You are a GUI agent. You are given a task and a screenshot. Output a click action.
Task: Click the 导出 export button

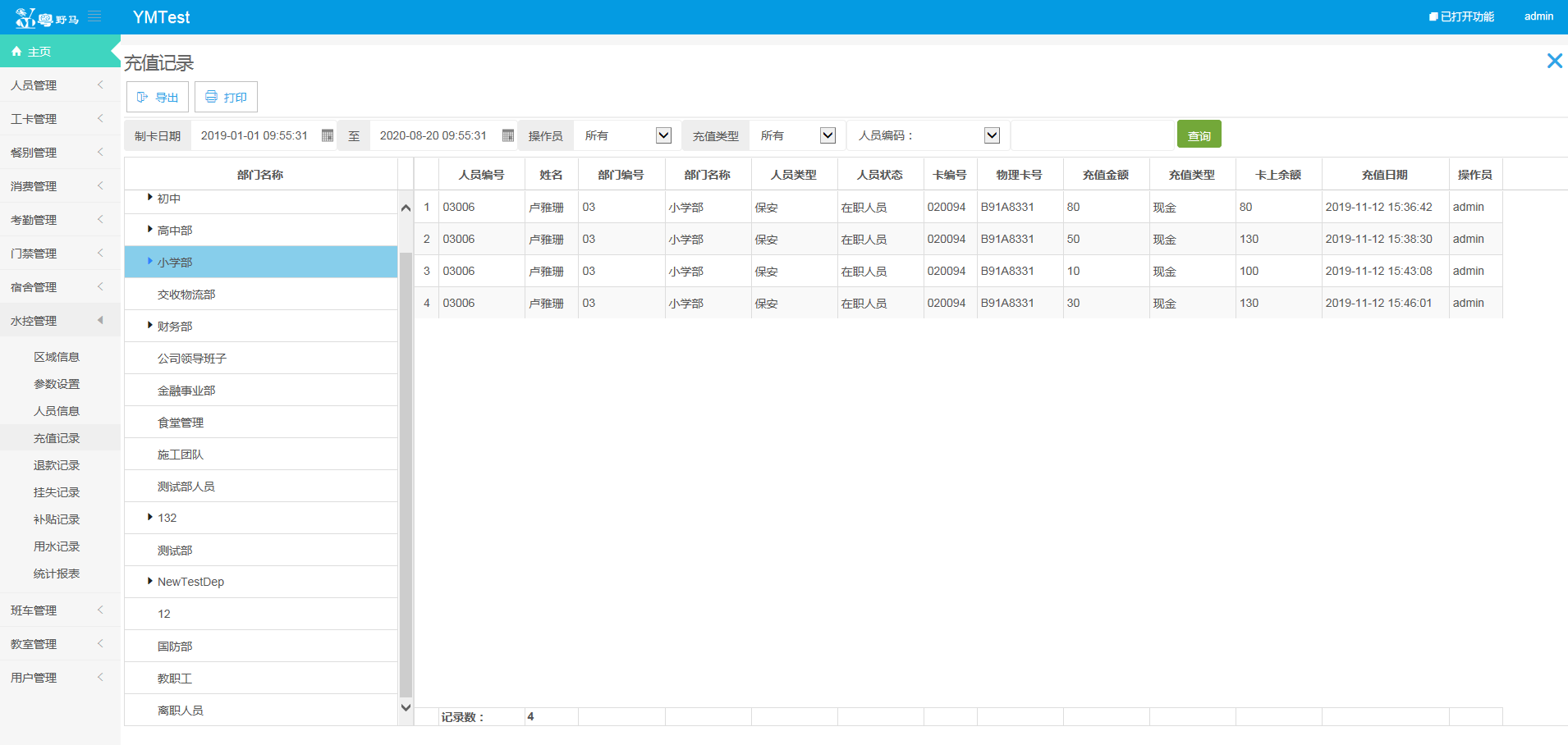[158, 97]
